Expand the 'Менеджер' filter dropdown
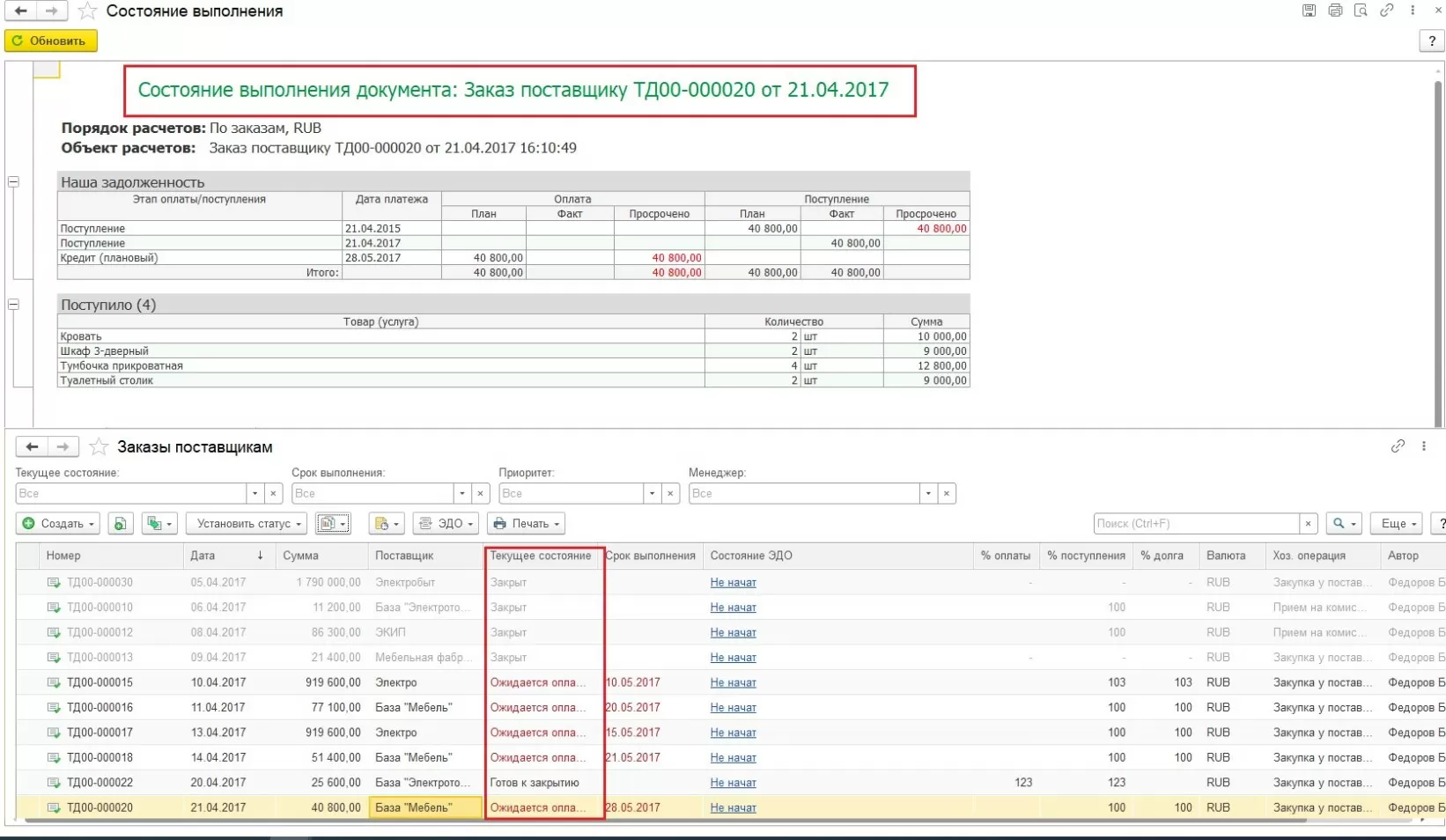1446x840 pixels. point(928,494)
